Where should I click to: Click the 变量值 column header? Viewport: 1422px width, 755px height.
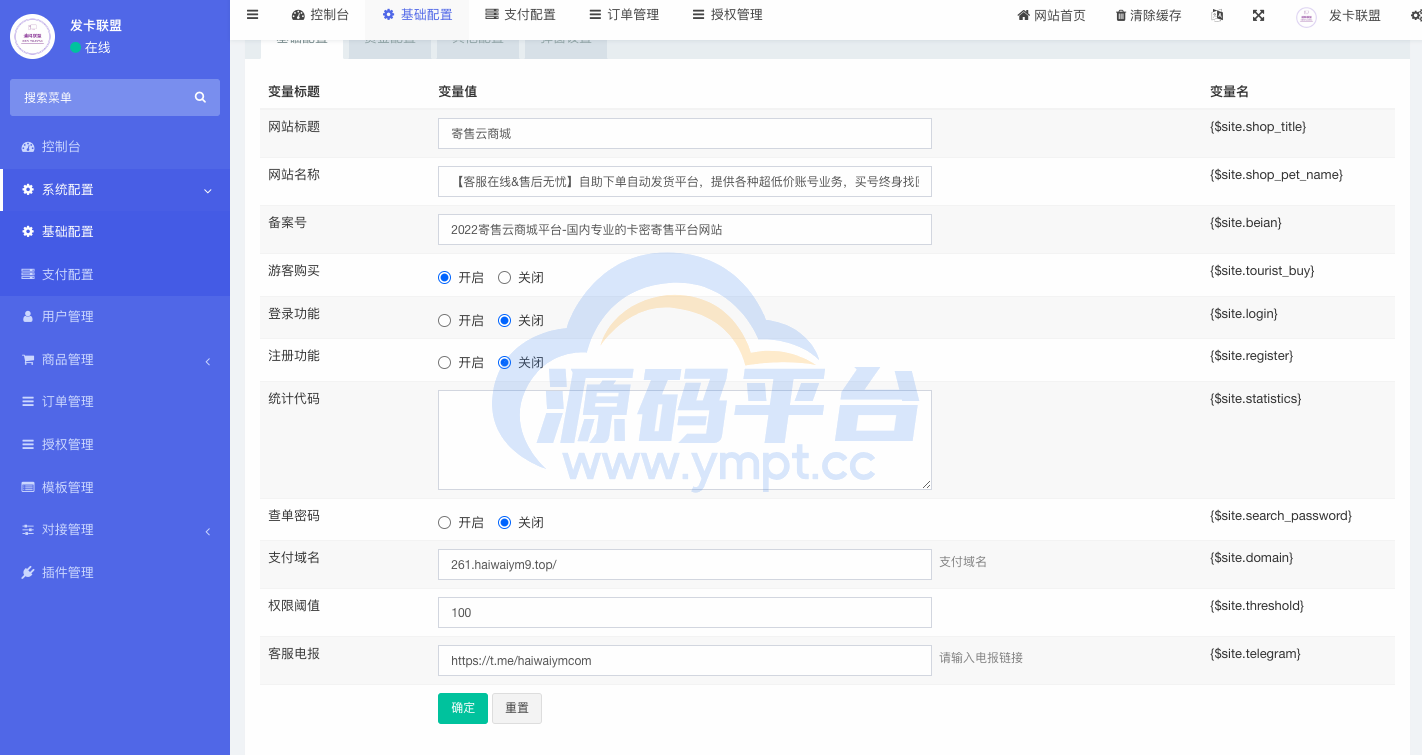click(458, 92)
